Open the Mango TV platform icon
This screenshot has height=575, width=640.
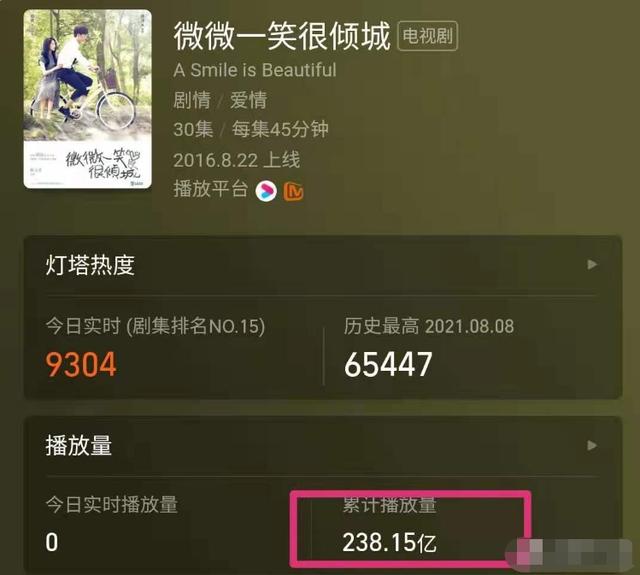point(293,191)
